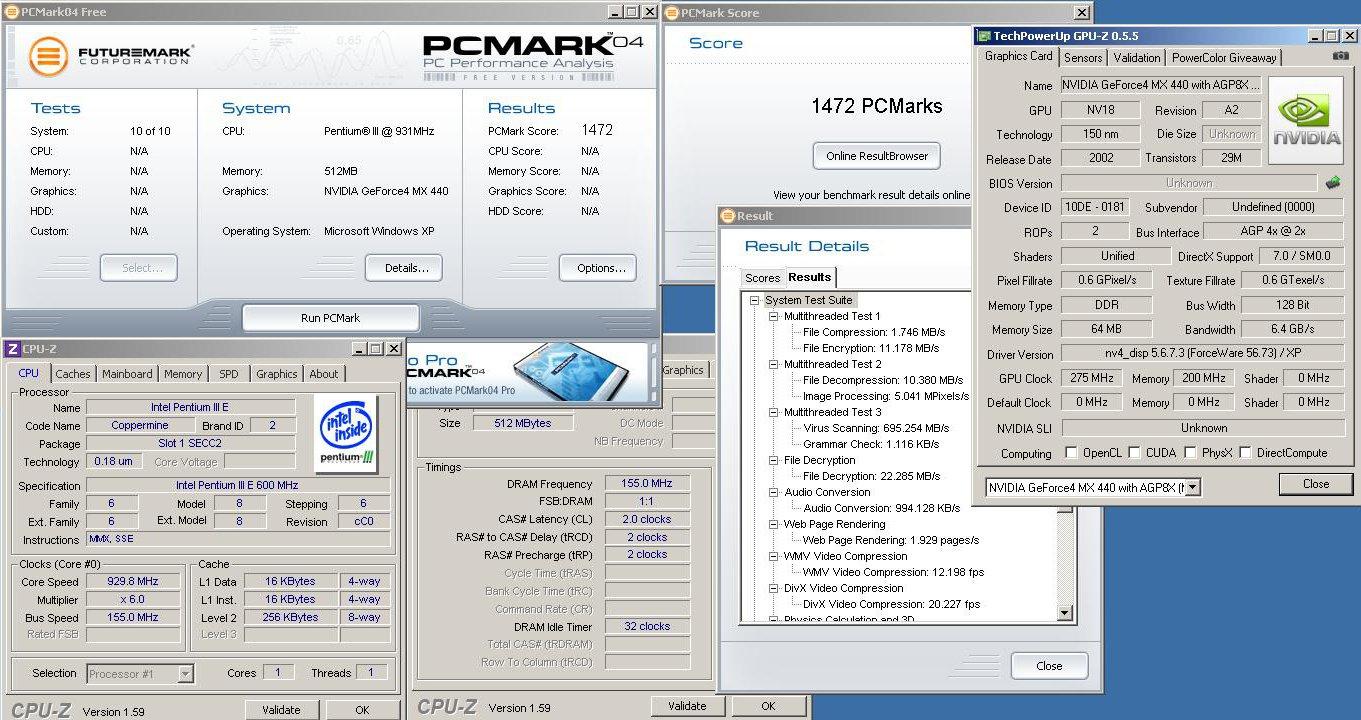Open the Validation tab in GPU-Z
This screenshot has width=1361, height=720.
click(x=1137, y=58)
